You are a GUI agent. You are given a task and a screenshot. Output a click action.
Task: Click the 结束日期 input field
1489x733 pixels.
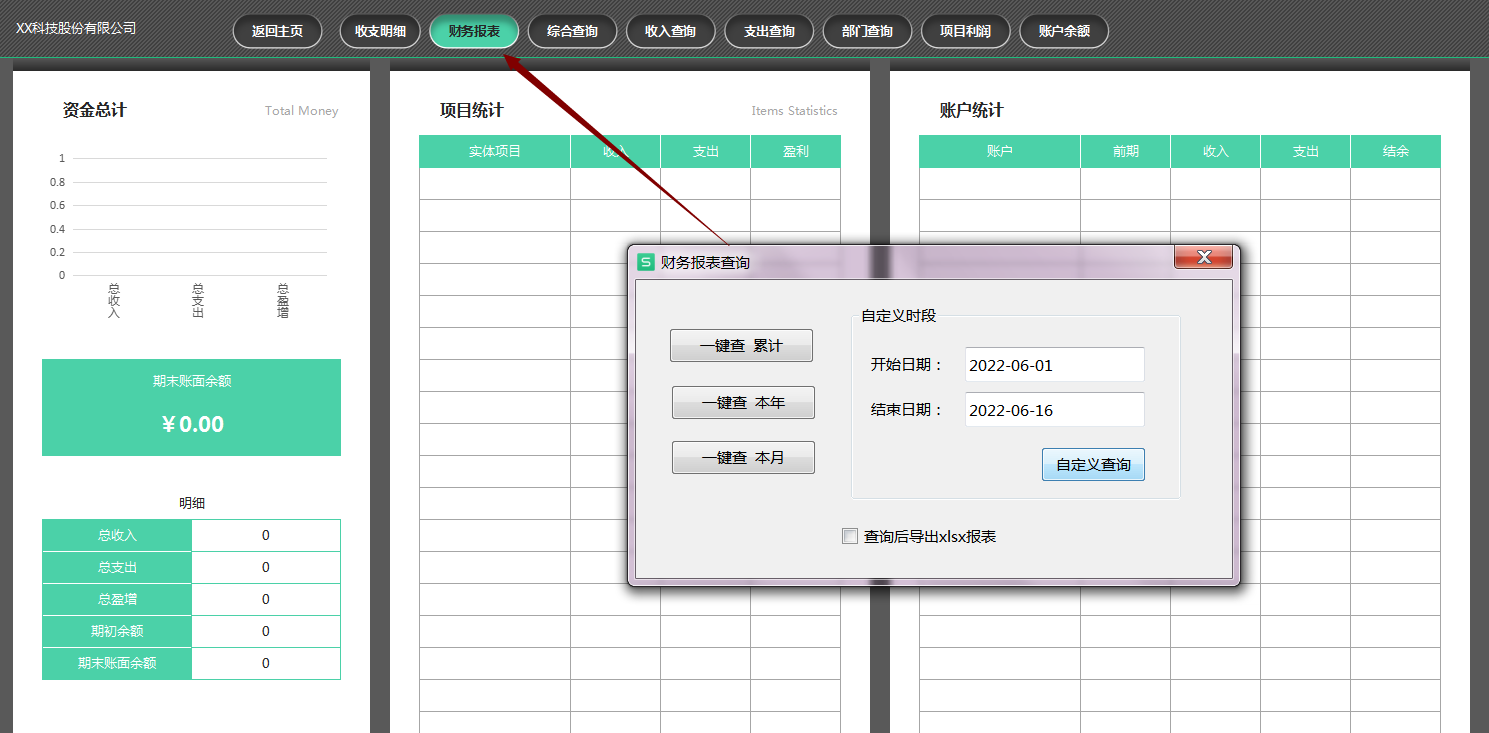(1054, 410)
